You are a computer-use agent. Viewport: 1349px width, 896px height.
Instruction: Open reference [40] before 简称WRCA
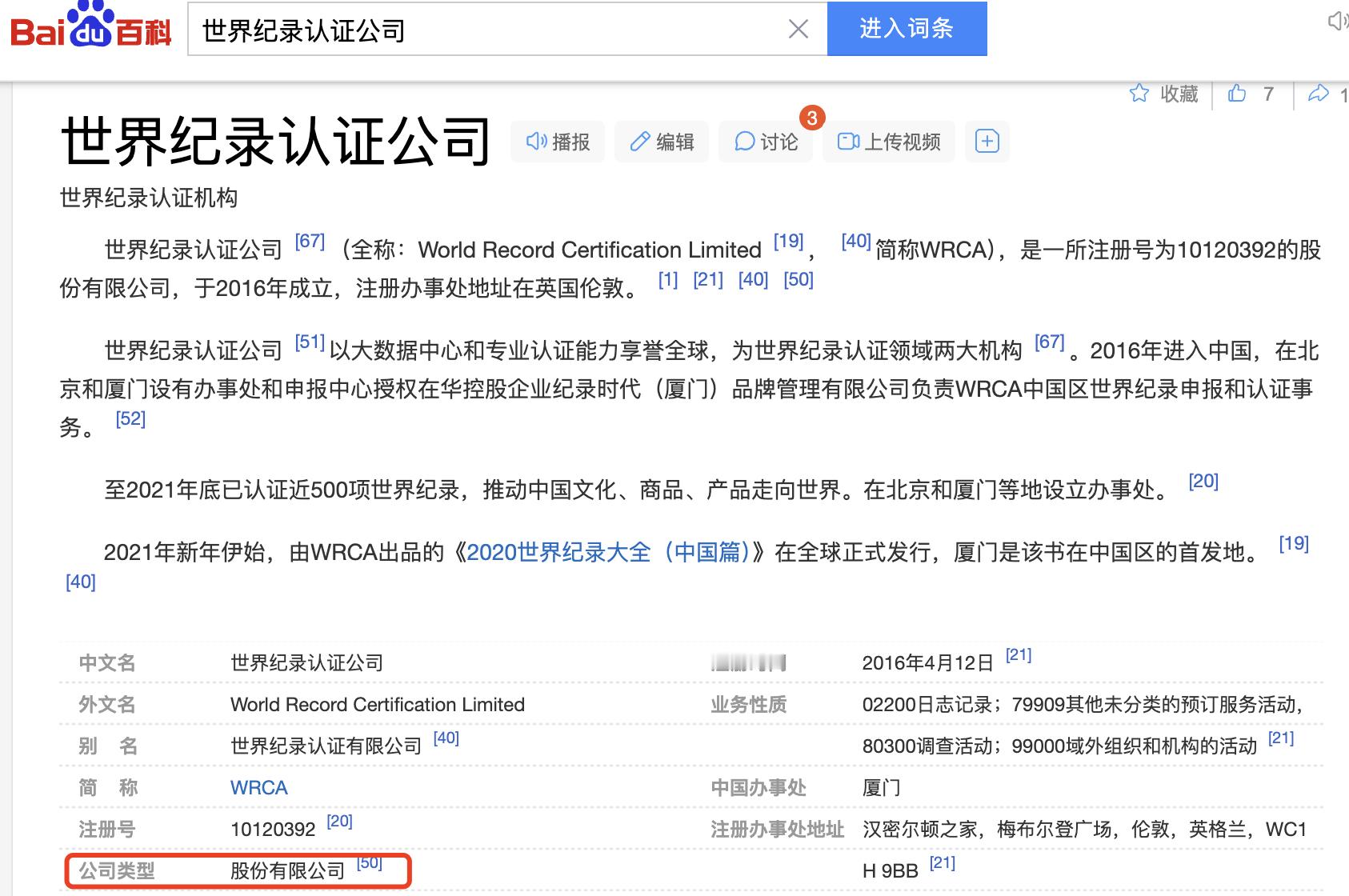(x=855, y=241)
